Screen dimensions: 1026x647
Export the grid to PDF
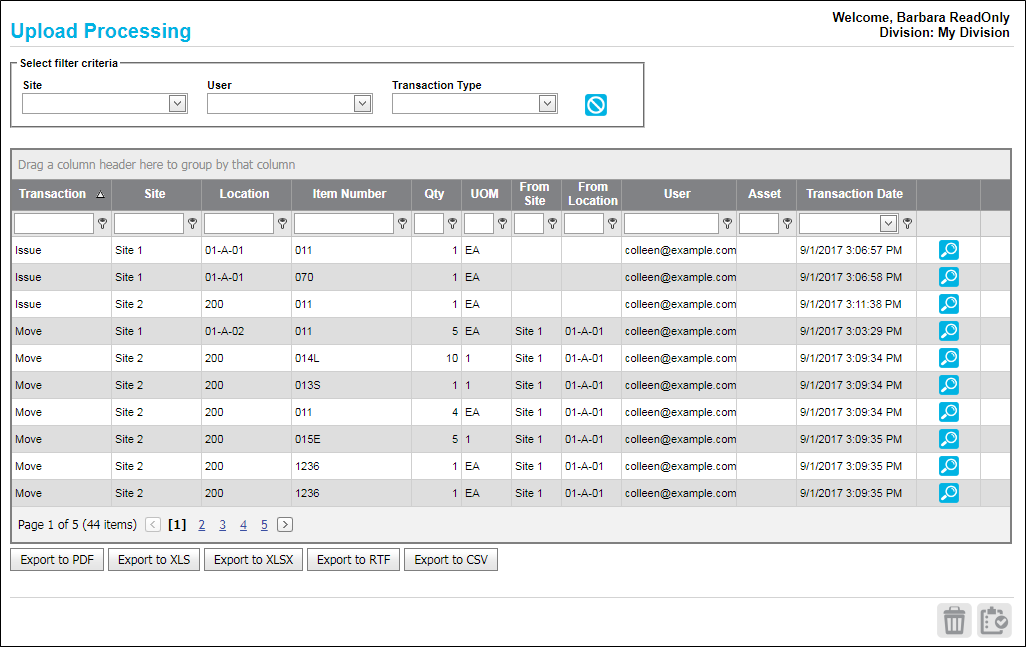coord(57,560)
